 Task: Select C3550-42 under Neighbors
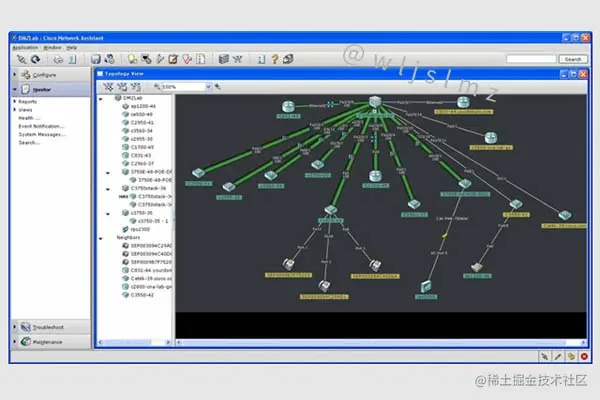[142, 295]
